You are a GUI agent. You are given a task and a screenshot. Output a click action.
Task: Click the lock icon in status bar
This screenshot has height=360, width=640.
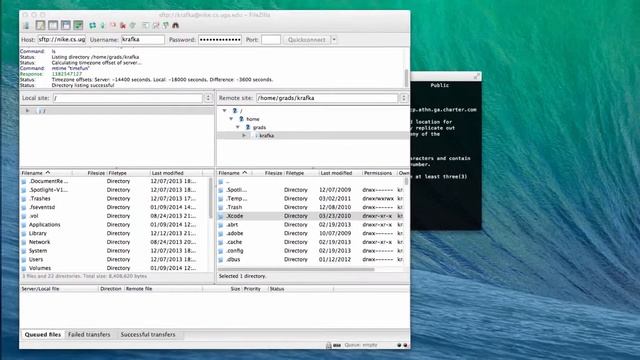tap(329, 345)
